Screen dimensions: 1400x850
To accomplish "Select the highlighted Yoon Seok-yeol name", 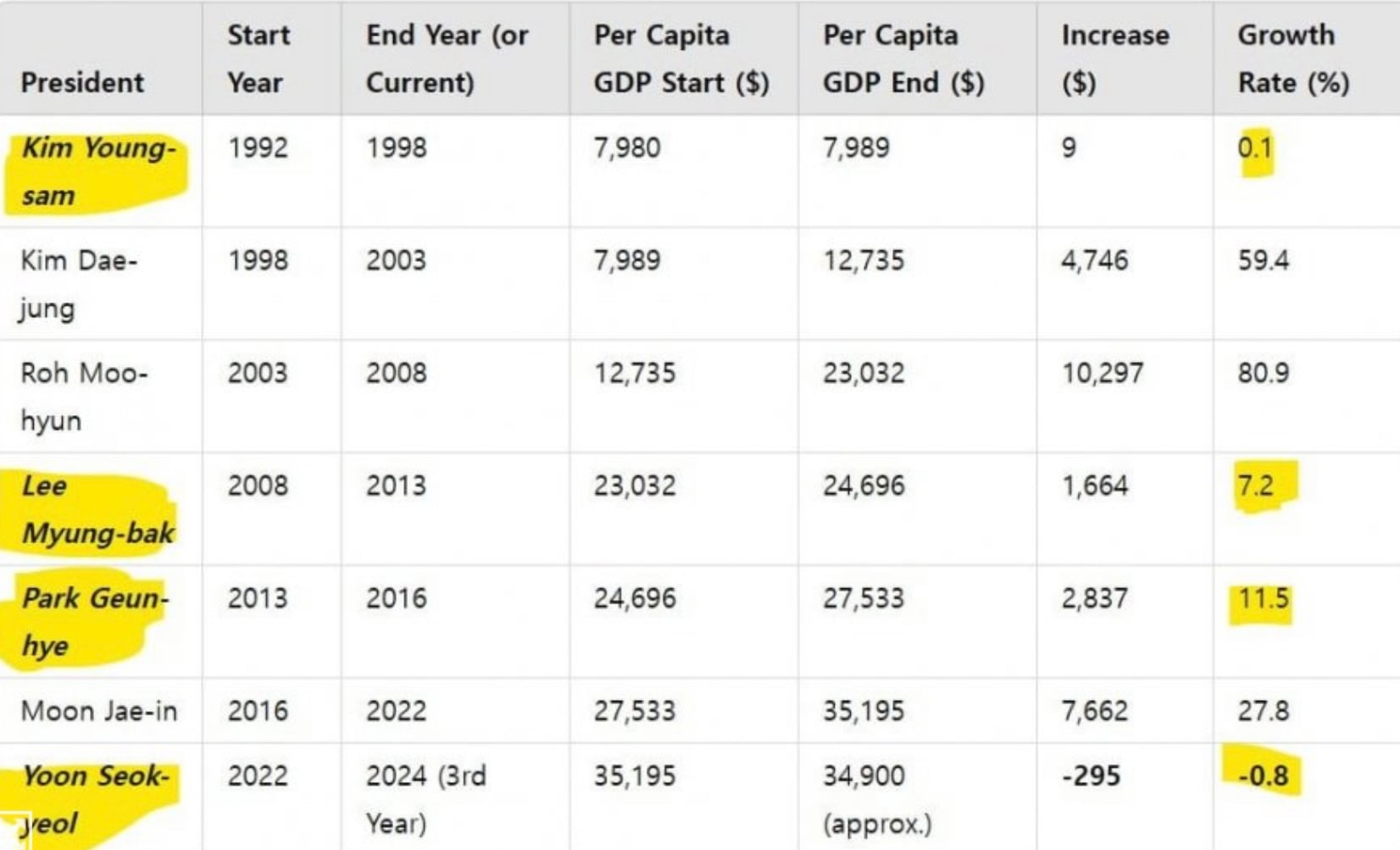I will (95, 799).
